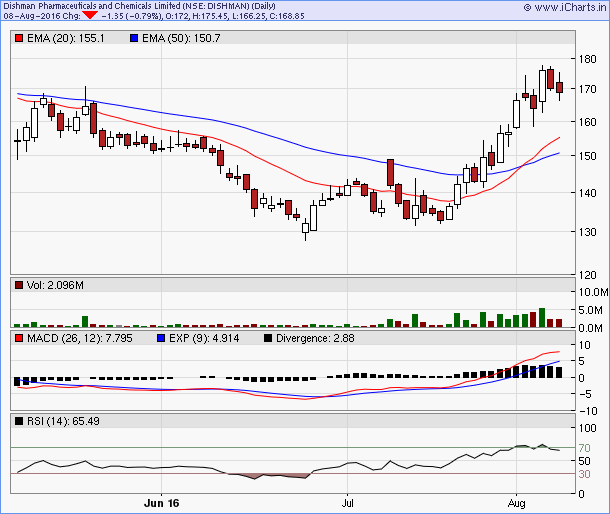Screen dimensions: 610x514
Task: Click the dark red Vol legend swatch
Action: (x=19, y=285)
